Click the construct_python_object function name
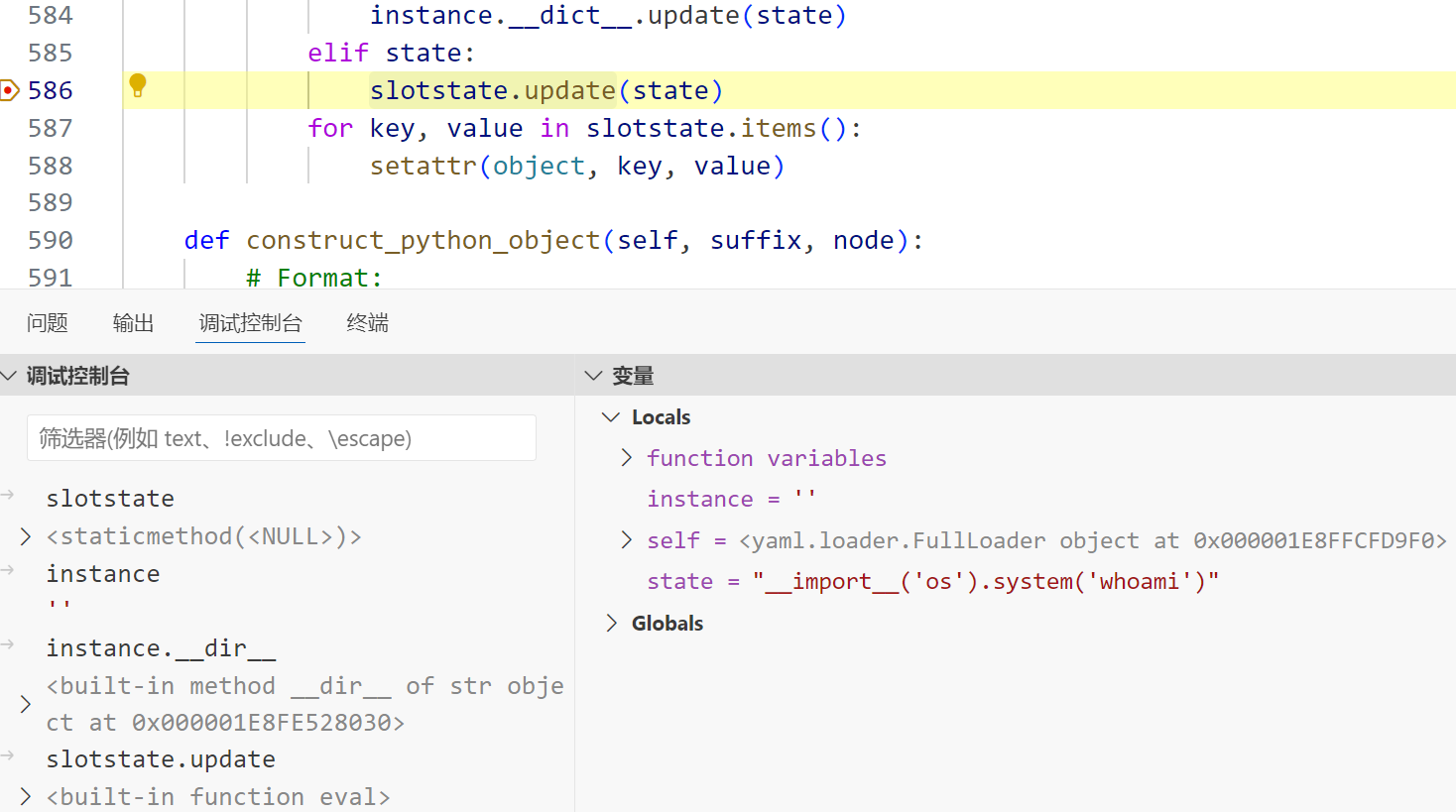This screenshot has width=1456, height=812. [x=423, y=240]
